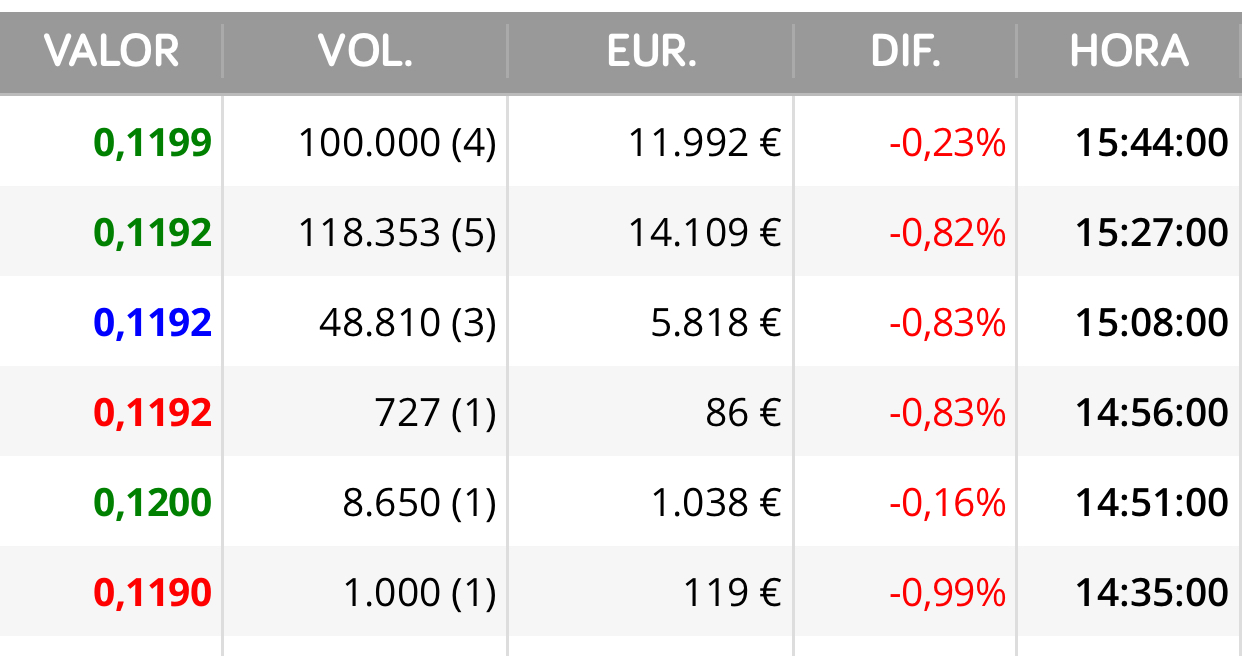The height and width of the screenshot is (656, 1242).
Task: Click the EUR. column header
Action: click(x=651, y=50)
